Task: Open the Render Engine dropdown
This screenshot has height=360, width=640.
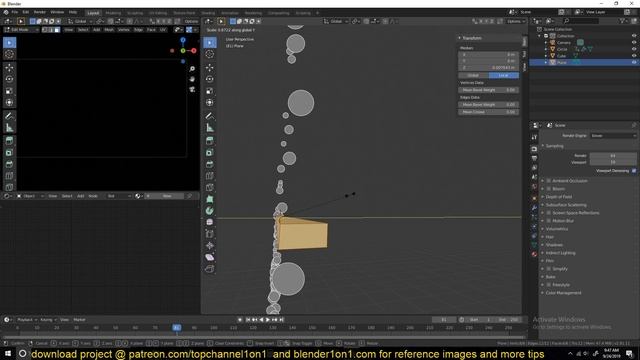Action: pos(613,136)
